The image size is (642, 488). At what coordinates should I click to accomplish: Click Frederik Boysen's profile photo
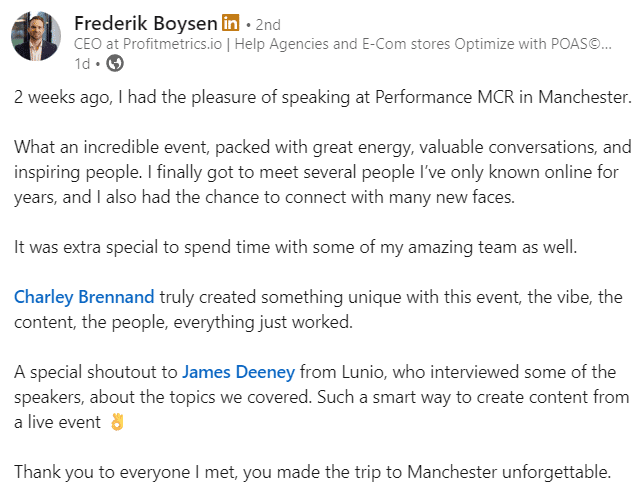[x=36, y=37]
